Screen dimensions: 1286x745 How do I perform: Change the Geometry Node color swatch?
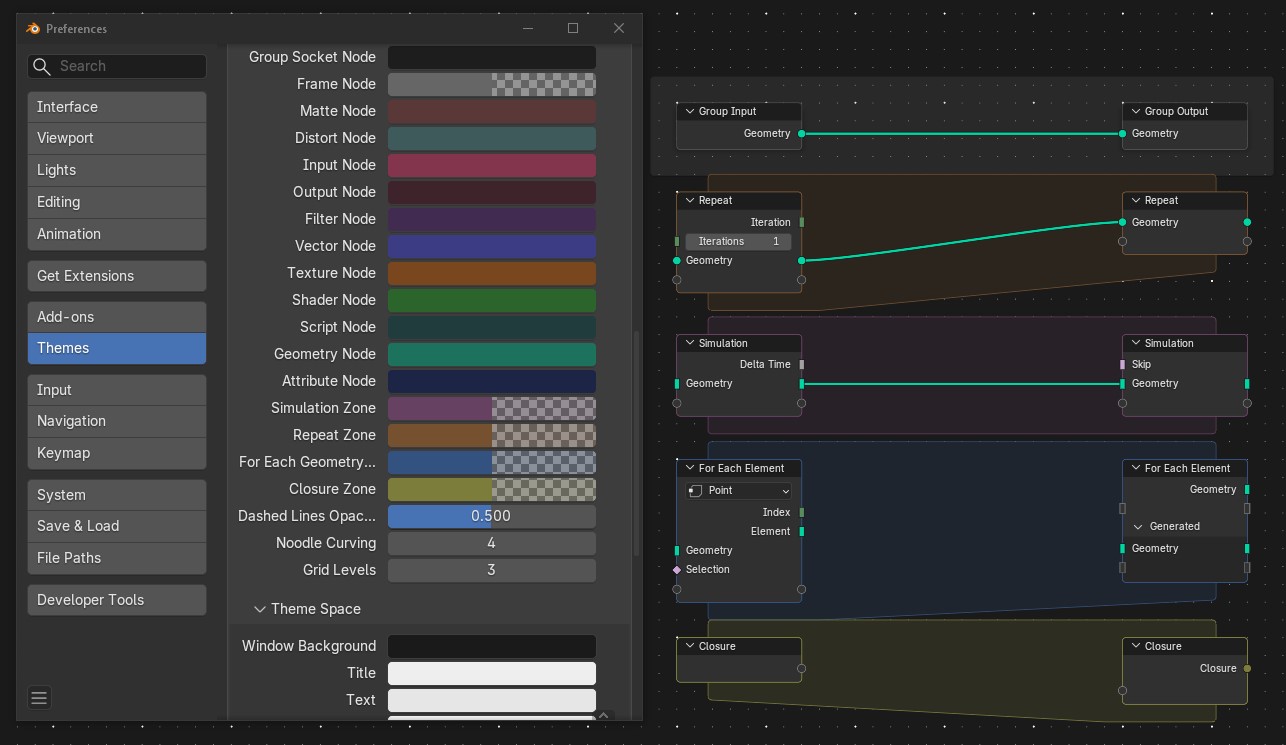(x=492, y=354)
